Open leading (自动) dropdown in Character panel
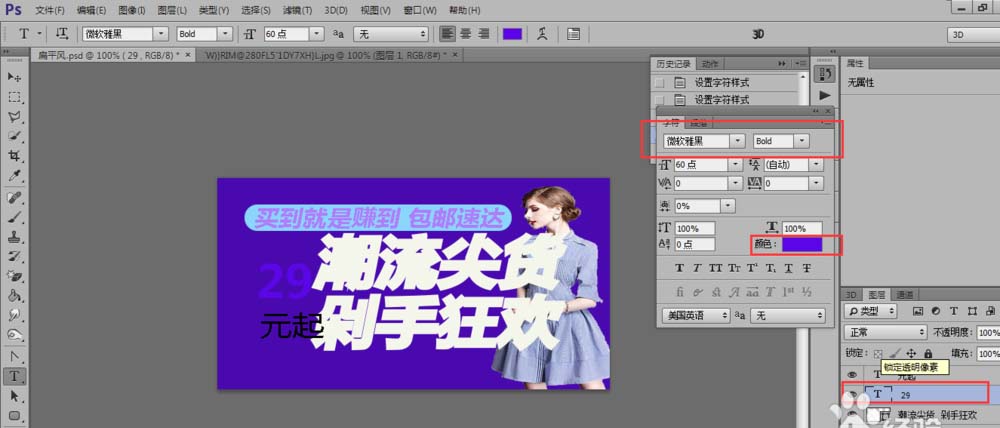1000x428 pixels. point(816,165)
